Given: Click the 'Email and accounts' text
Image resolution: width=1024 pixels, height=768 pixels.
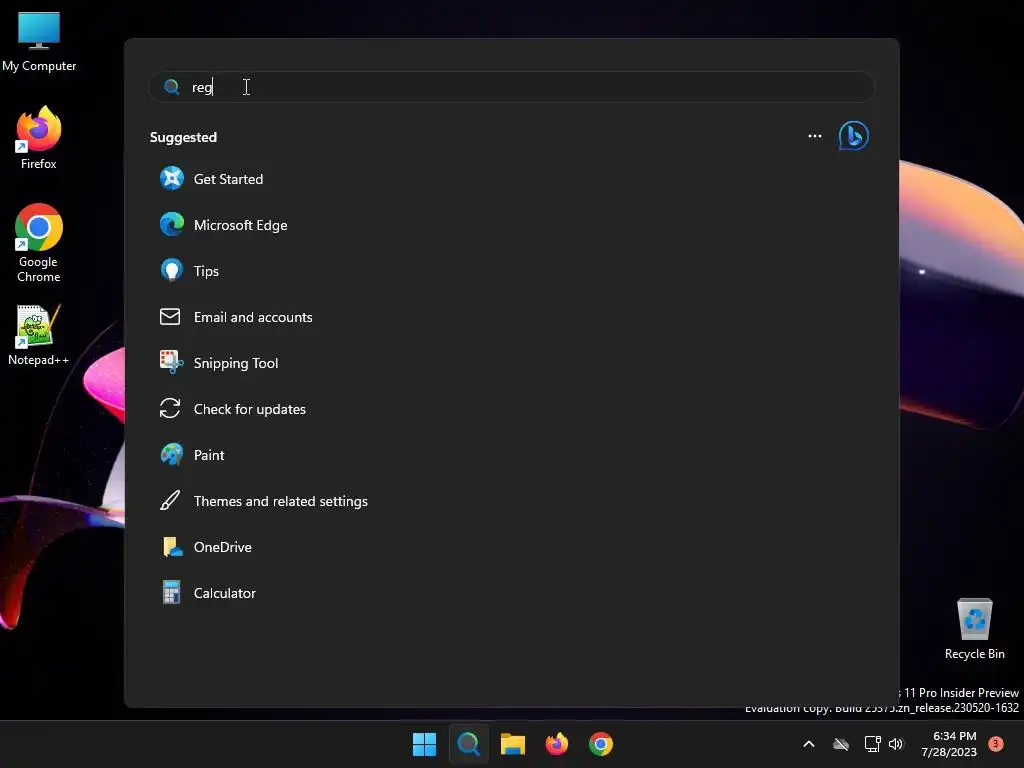Looking at the screenshot, I should [253, 317].
